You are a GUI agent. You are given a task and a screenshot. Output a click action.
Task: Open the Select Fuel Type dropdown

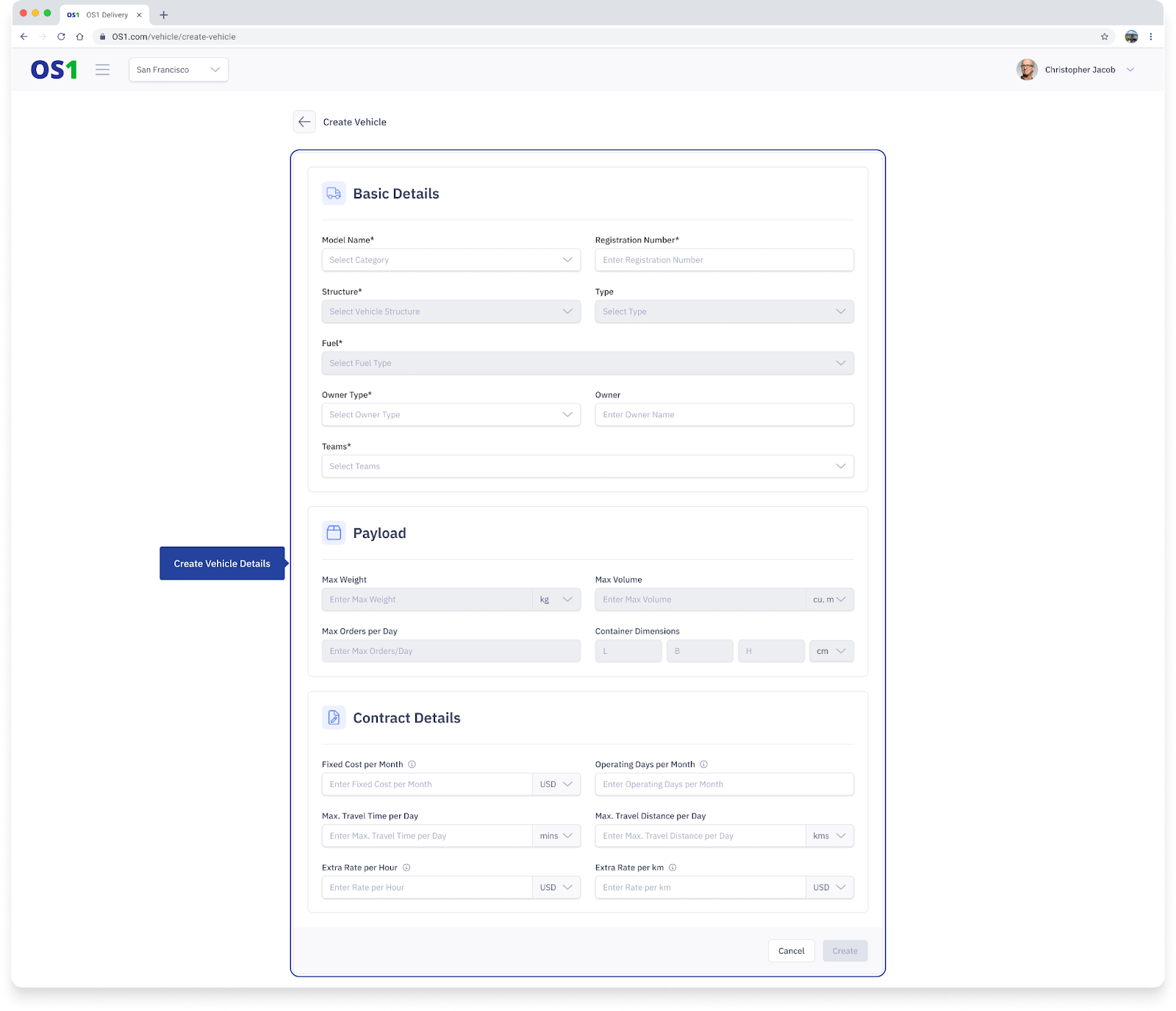[588, 363]
